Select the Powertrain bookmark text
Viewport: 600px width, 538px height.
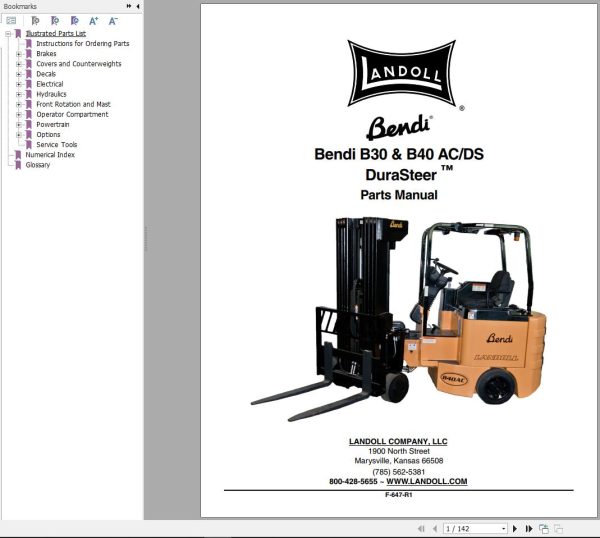53,125
